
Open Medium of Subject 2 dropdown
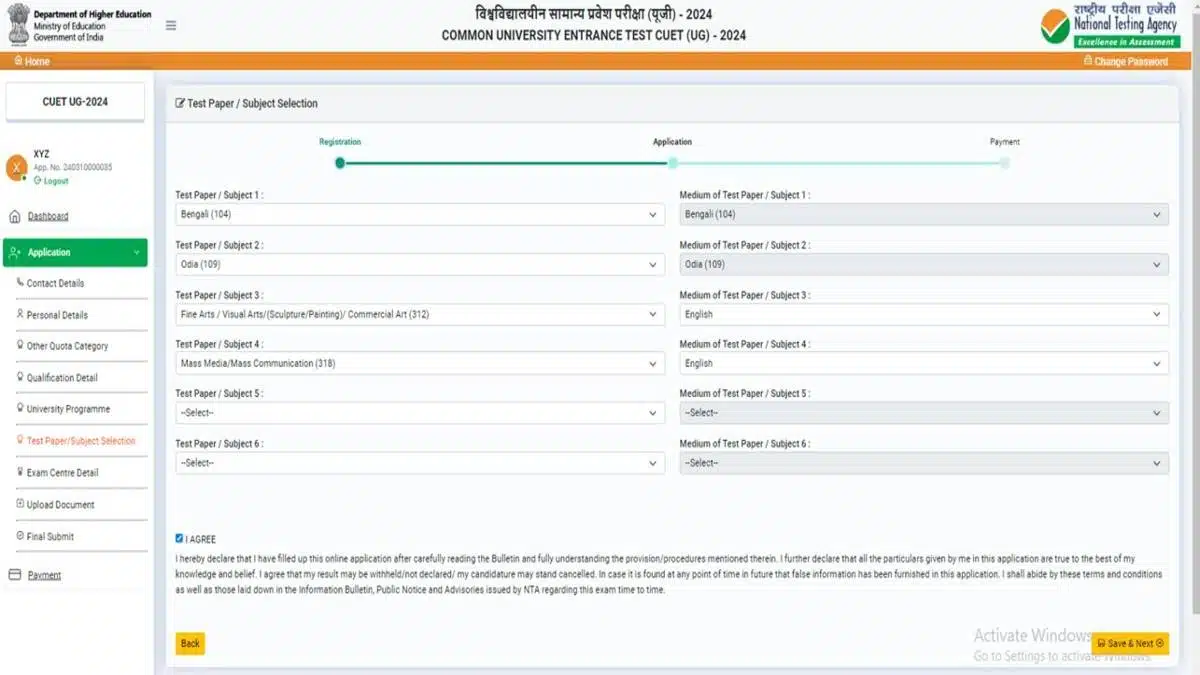(924, 264)
